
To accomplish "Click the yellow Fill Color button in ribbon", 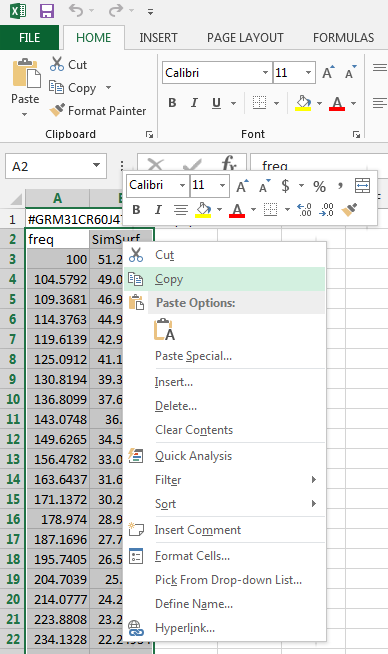I will pyautogui.click(x=303, y=103).
